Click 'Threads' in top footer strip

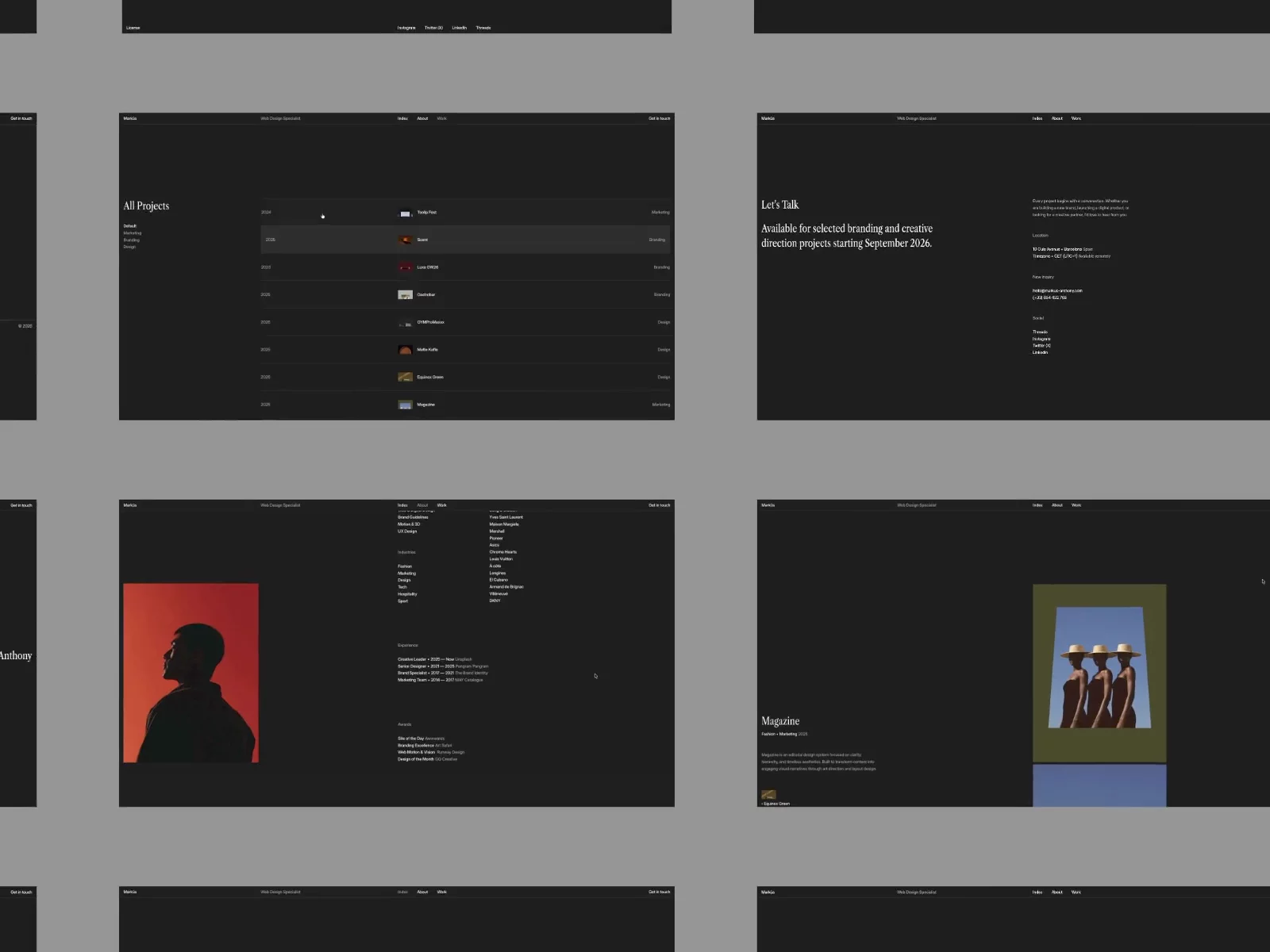(x=483, y=28)
